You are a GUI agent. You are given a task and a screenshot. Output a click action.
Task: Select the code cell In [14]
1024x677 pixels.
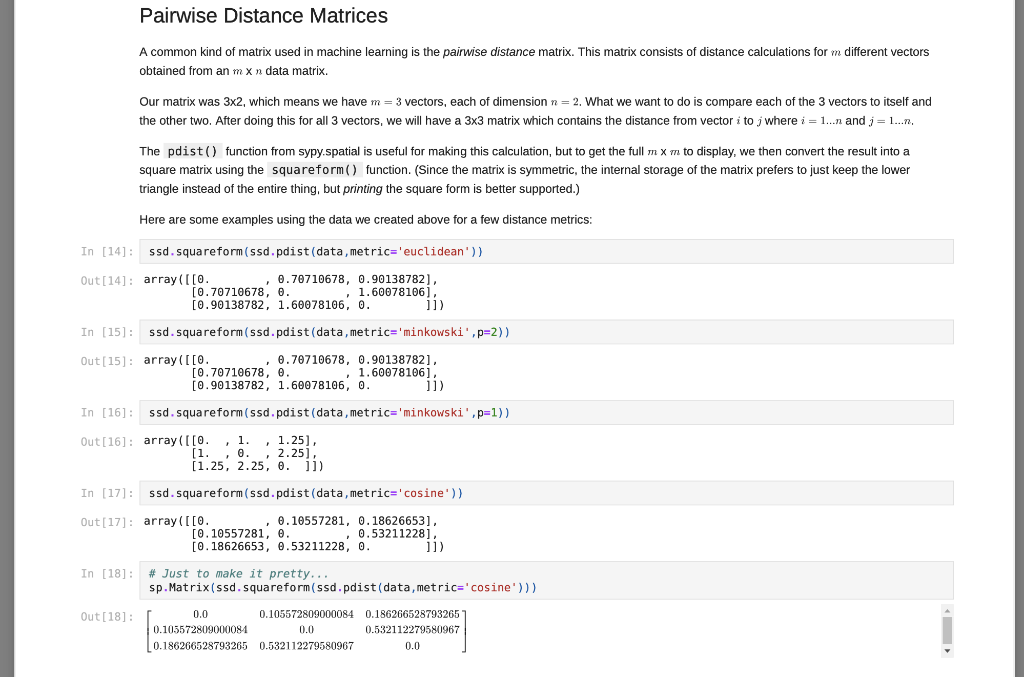(400, 251)
